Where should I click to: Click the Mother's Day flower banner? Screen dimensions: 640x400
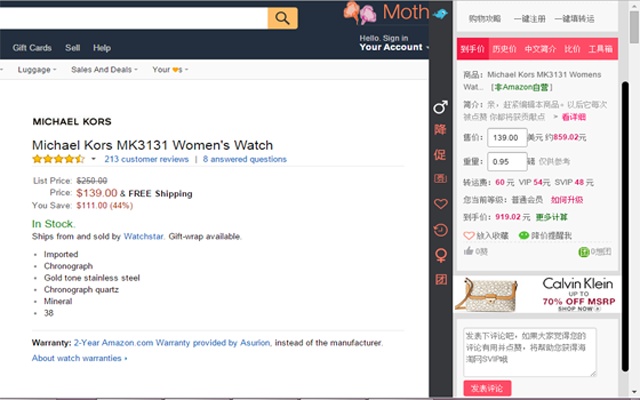386,12
